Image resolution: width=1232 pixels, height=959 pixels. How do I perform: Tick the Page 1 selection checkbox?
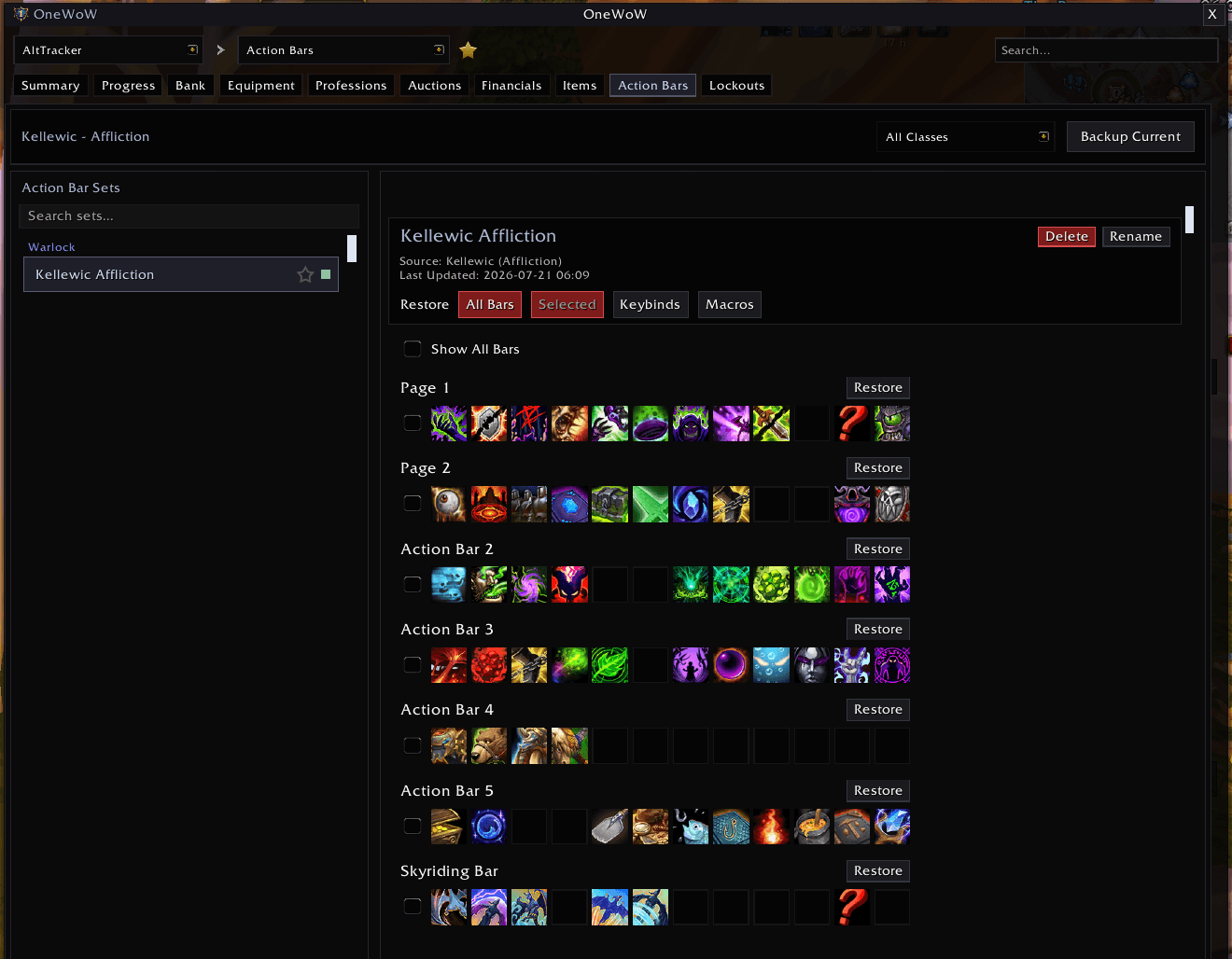(413, 424)
